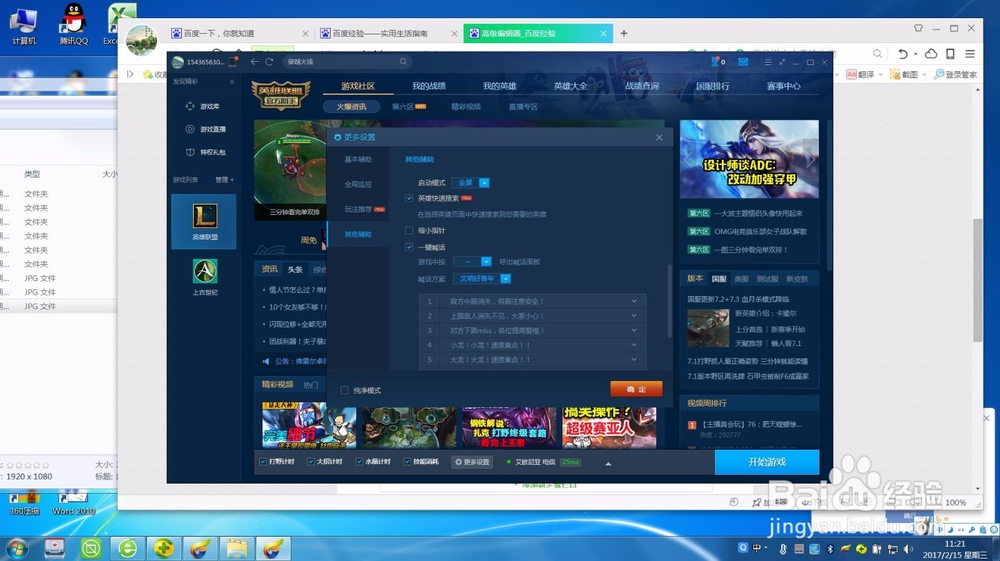
Task: Open 计算机 desktop icon
Action: coord(24,24)
